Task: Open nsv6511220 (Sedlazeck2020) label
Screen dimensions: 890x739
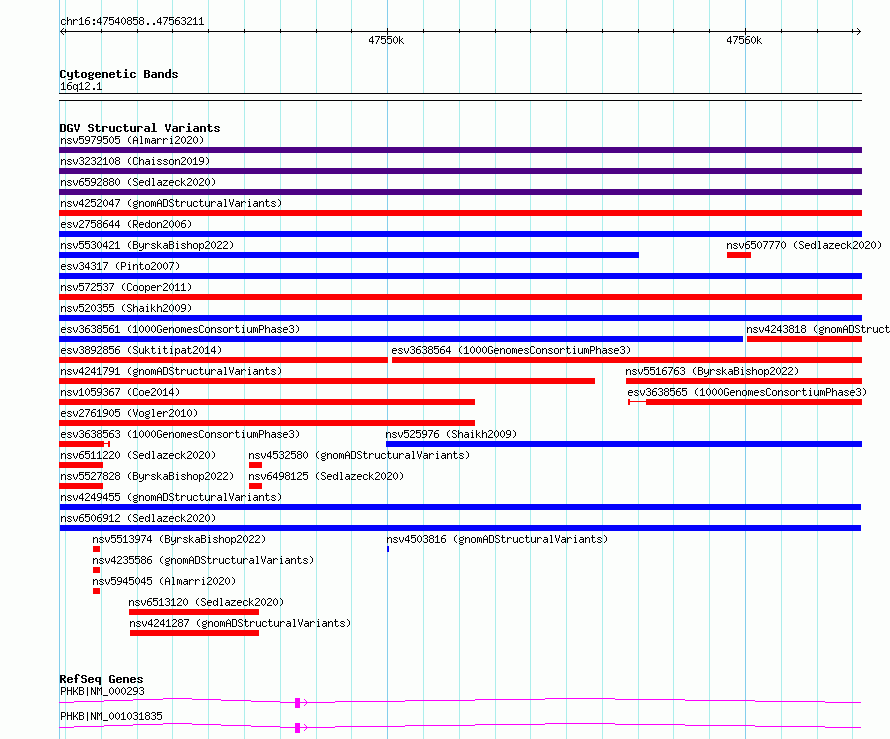Action: (x=138, y=455)
